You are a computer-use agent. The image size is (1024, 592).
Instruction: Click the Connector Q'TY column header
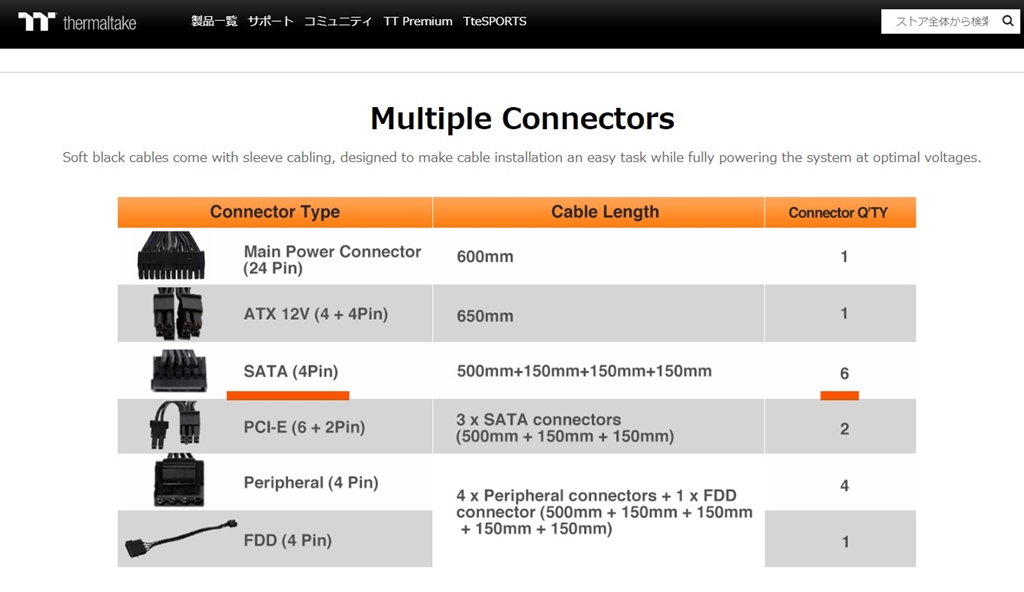(838, 212)
